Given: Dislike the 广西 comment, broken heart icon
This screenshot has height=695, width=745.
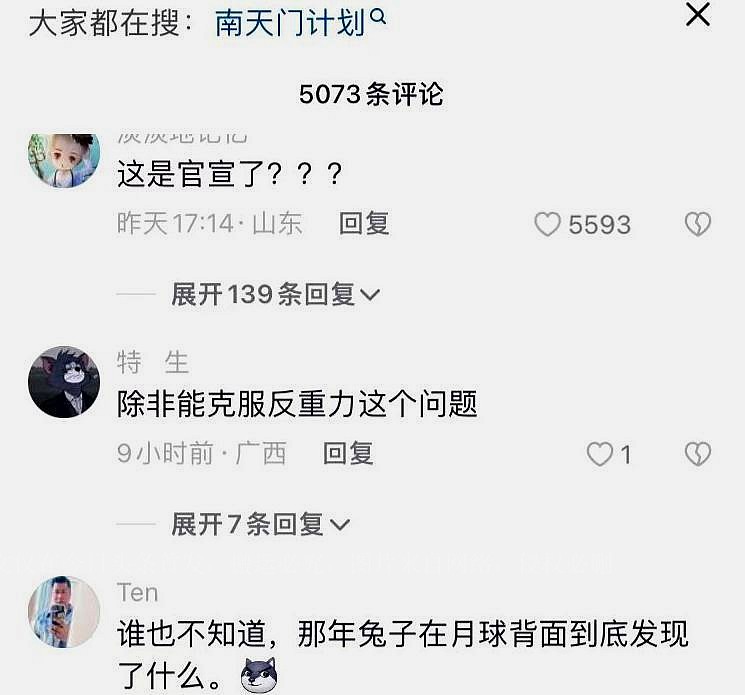Looking at the screenshot, I should coord(697,454).
